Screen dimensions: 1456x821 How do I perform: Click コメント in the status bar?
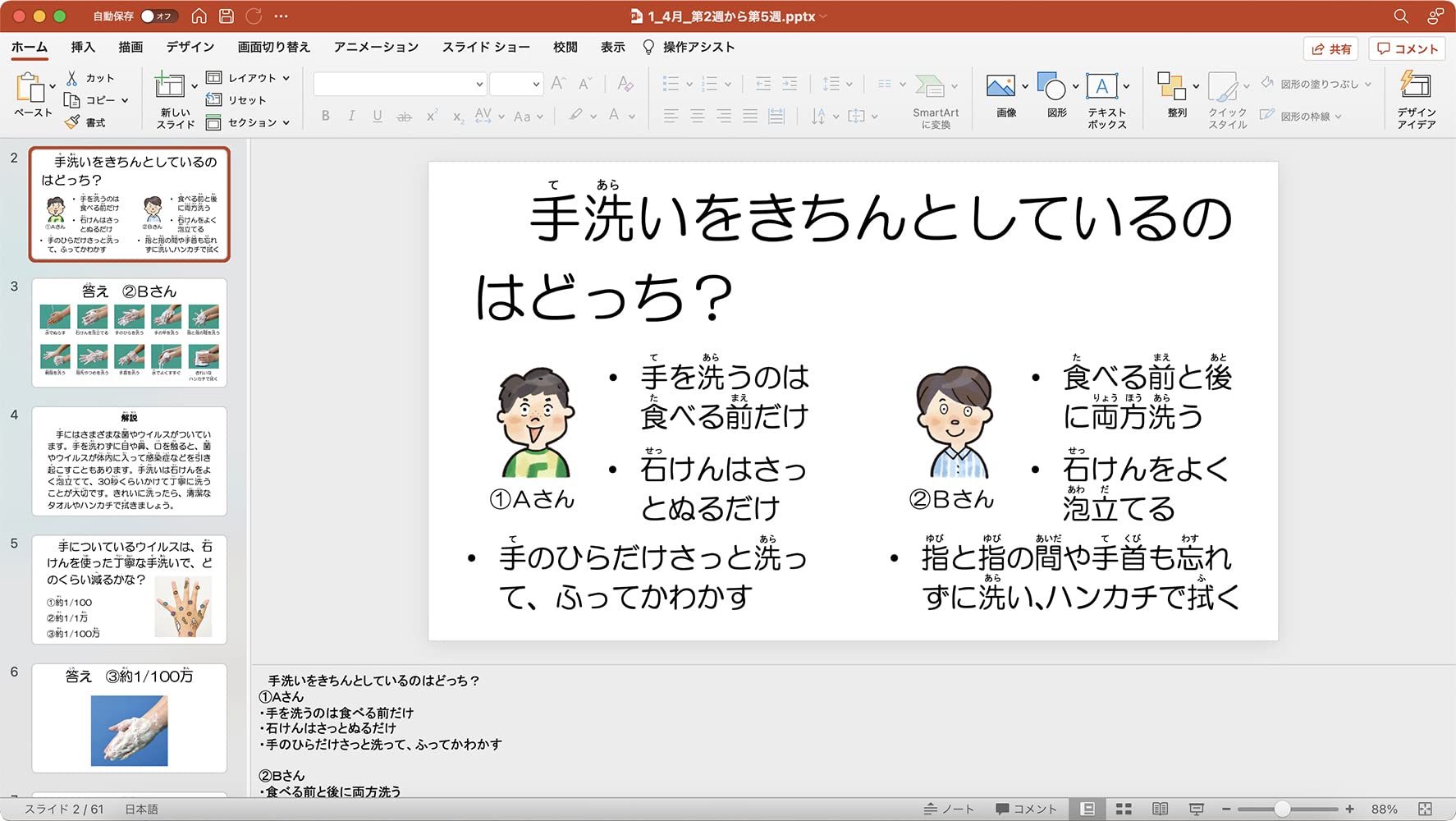[1026, 809]
